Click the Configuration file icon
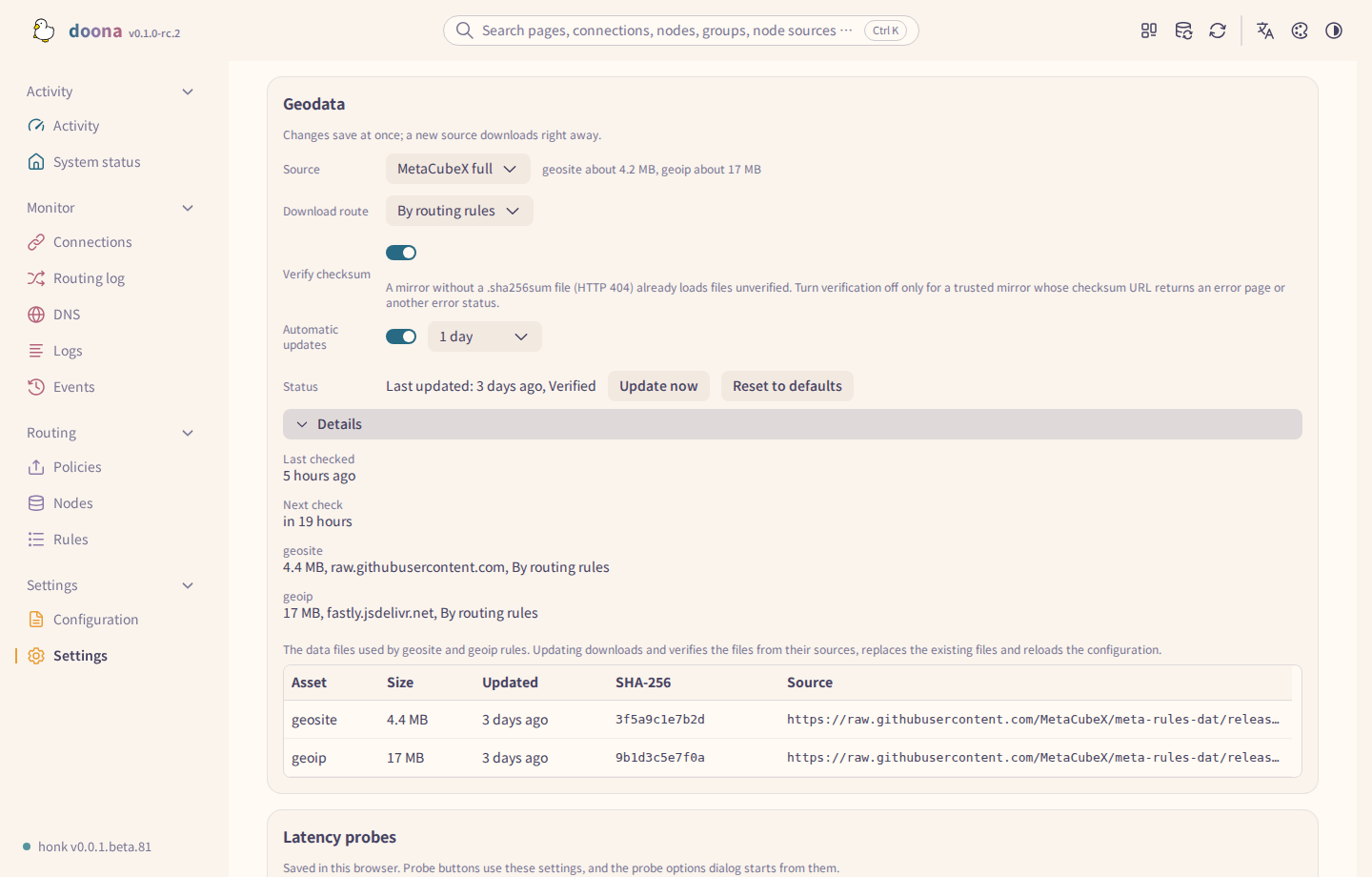 pyautogui.click(x=36, y=620)
